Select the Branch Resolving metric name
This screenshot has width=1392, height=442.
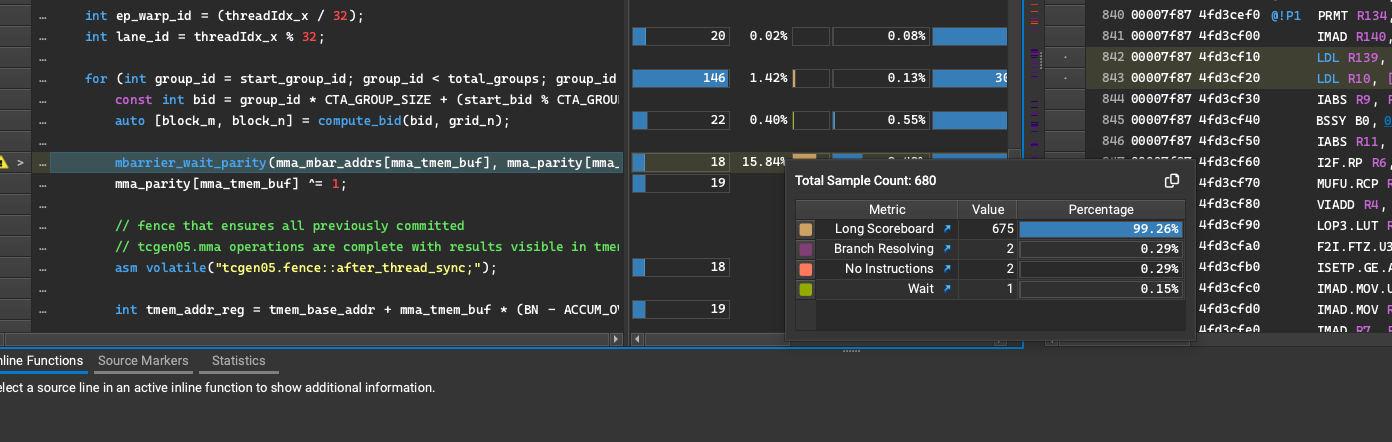[x=883, y=249]
